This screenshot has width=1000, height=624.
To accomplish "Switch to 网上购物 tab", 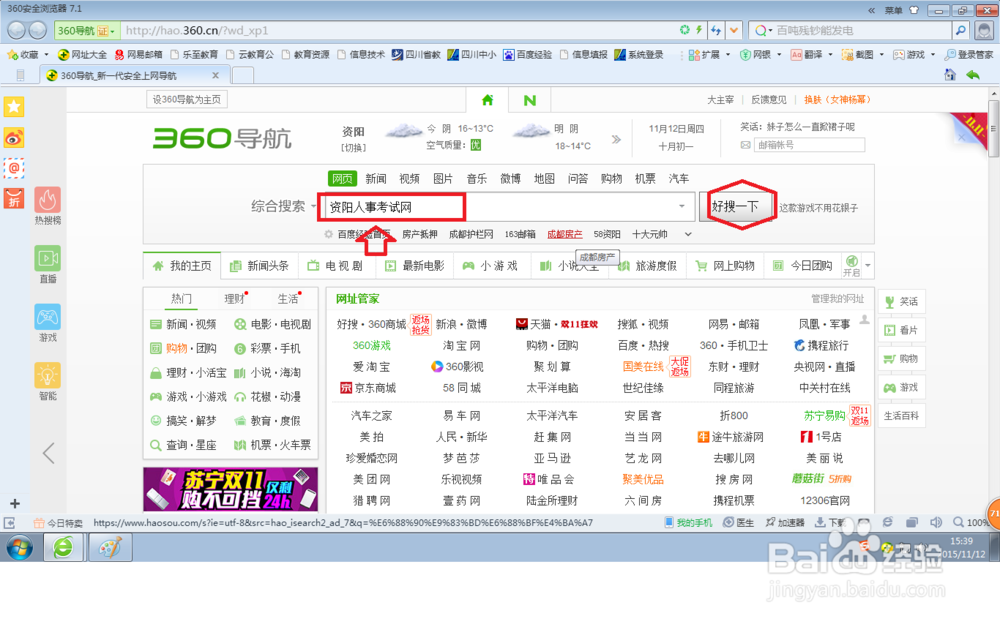I will [726, 265].
